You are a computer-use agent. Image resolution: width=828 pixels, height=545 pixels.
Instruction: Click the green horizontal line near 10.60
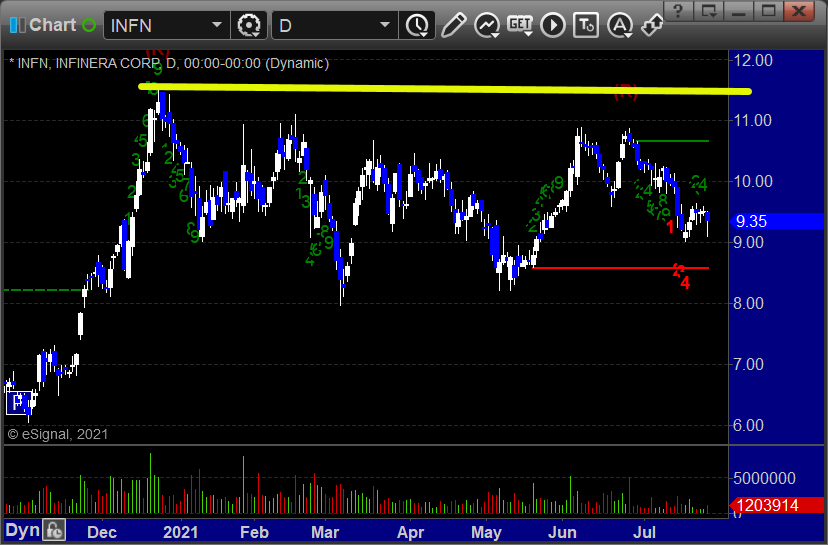click(673, 141)
